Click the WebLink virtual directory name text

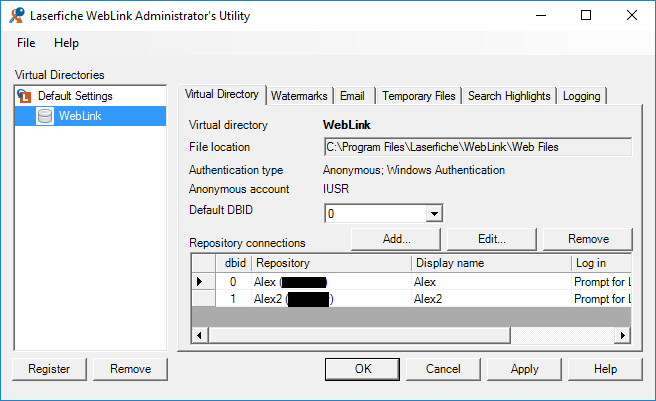click(346, 125)
